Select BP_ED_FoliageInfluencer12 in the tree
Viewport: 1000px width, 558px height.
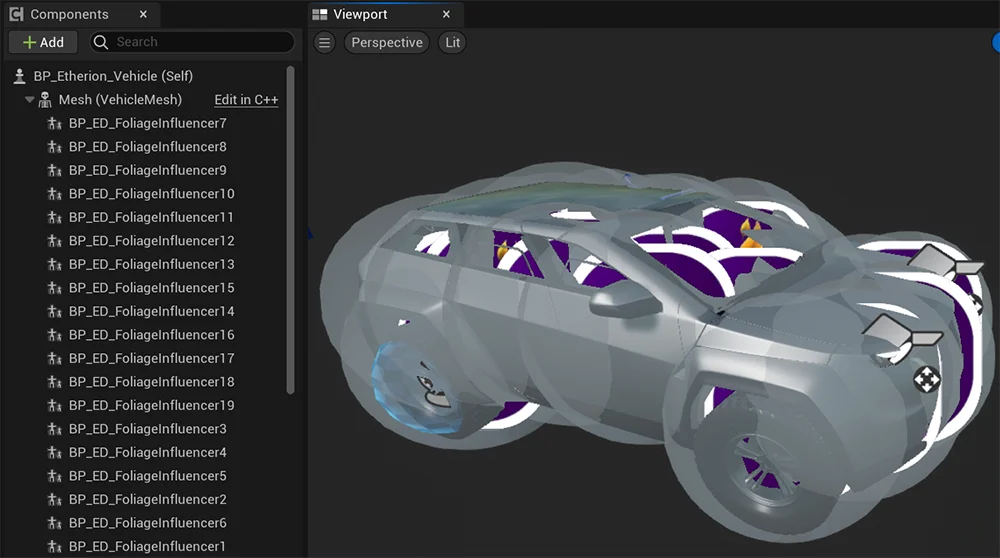pyautogui.click(x=151, y=241)
